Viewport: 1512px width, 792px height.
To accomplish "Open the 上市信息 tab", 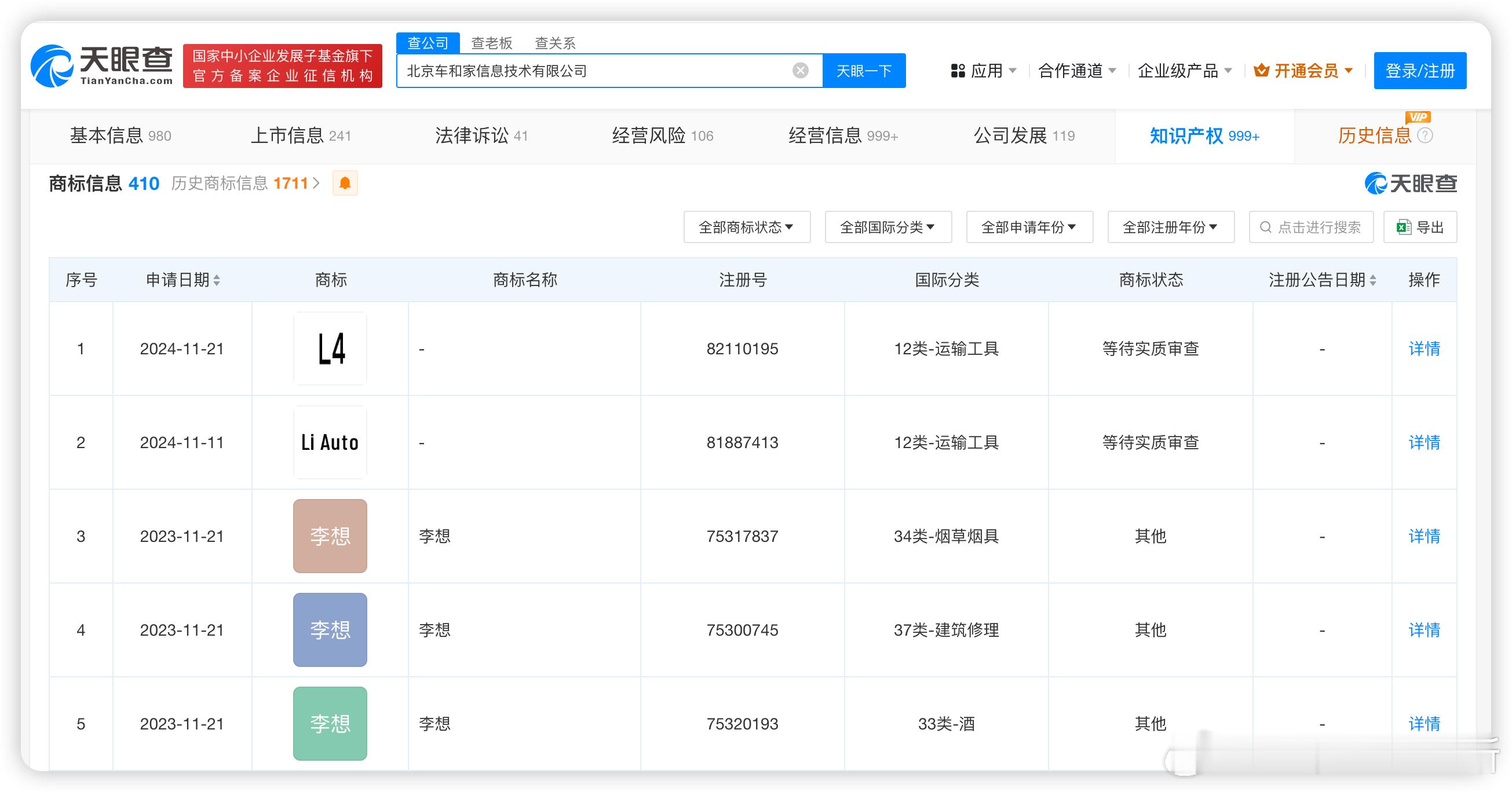I will click(301, 135).
